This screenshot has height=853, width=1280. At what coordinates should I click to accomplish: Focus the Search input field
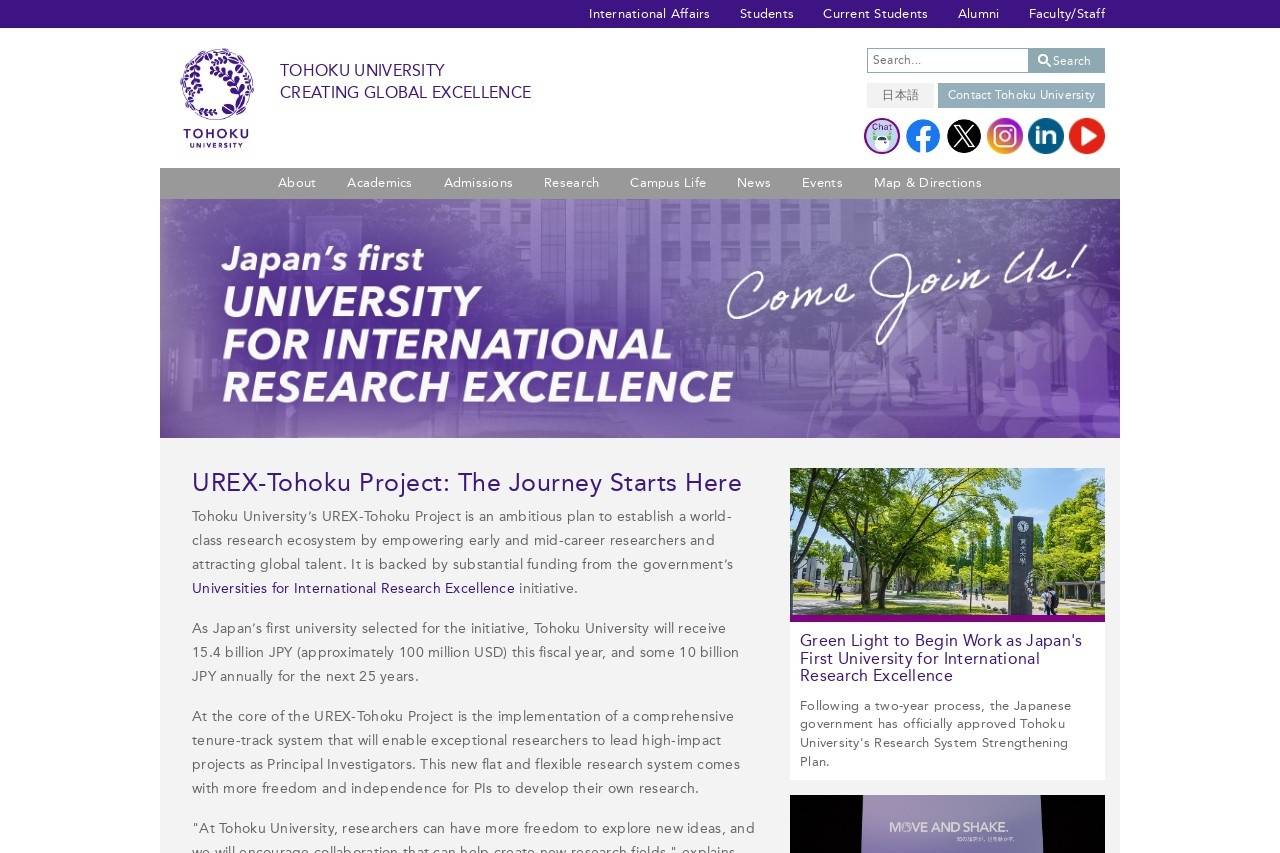pyautogui.click(x=948, y=61)
